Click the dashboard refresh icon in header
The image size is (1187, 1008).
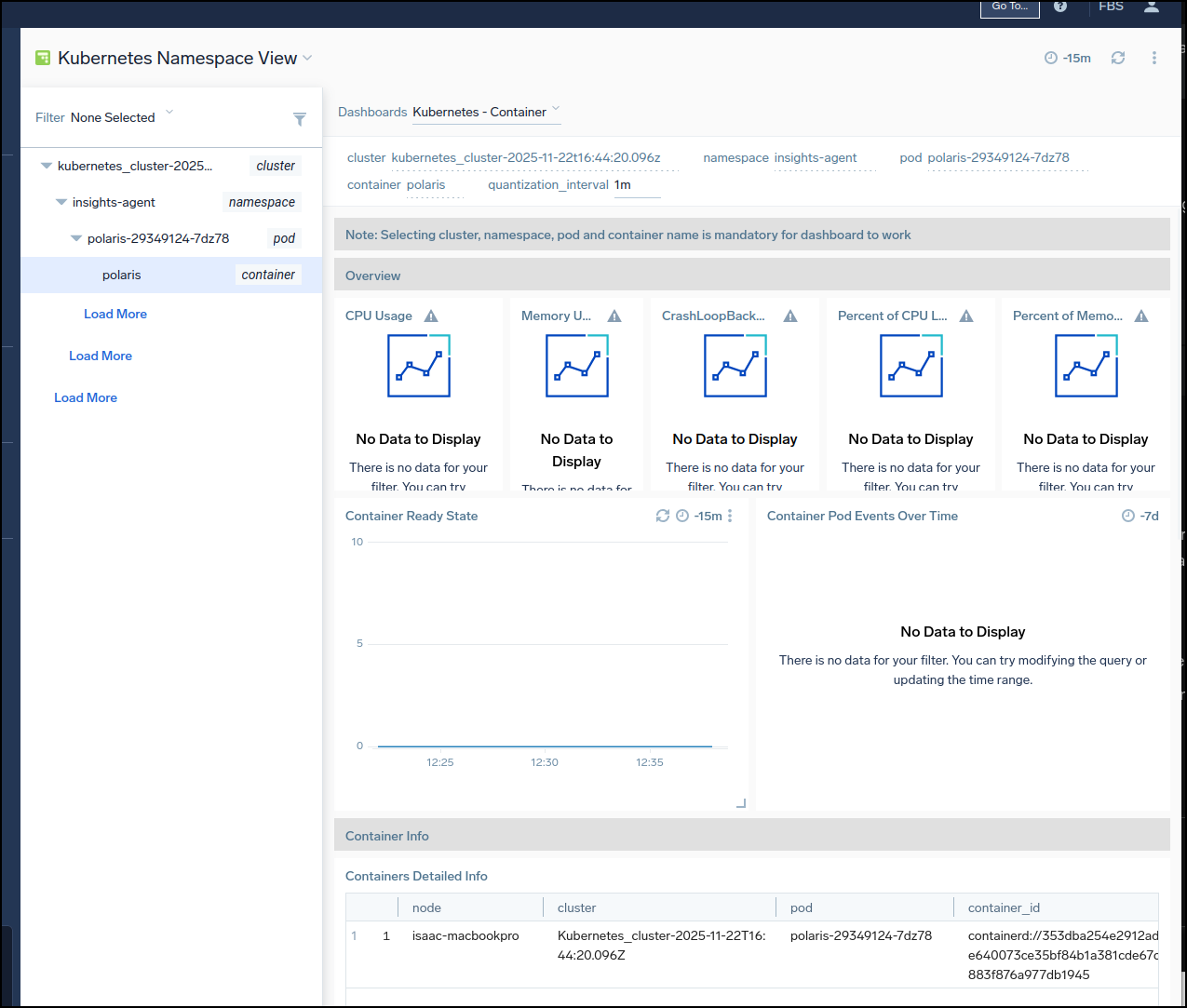click(x=1117, y=58)
